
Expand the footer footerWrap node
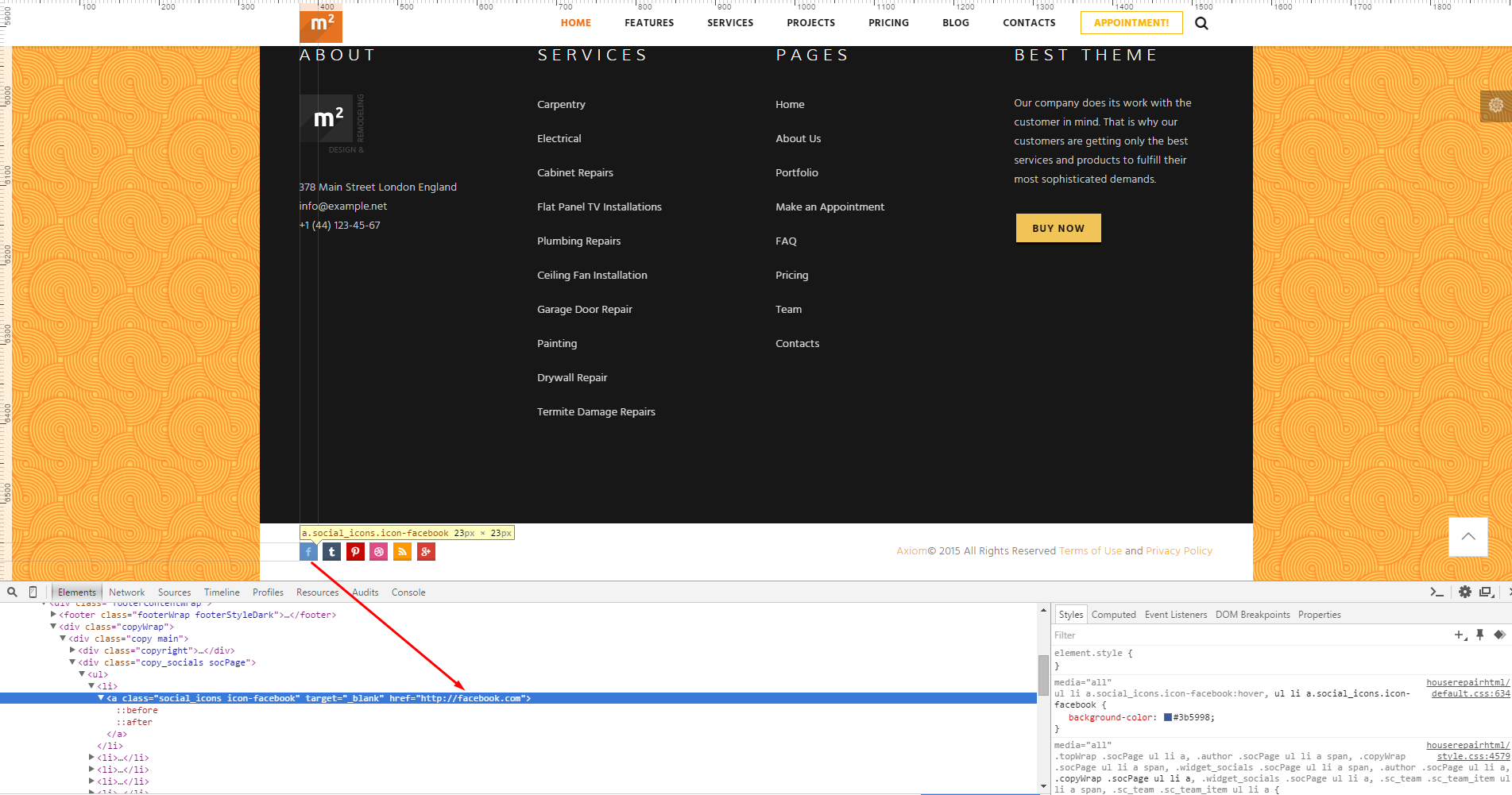tap(53, 615)
